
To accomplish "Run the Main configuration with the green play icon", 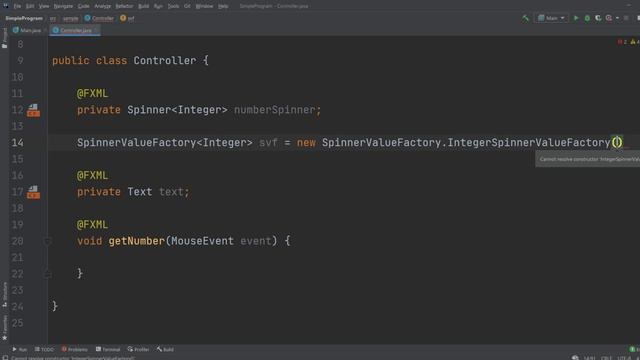I will [576, 18].
